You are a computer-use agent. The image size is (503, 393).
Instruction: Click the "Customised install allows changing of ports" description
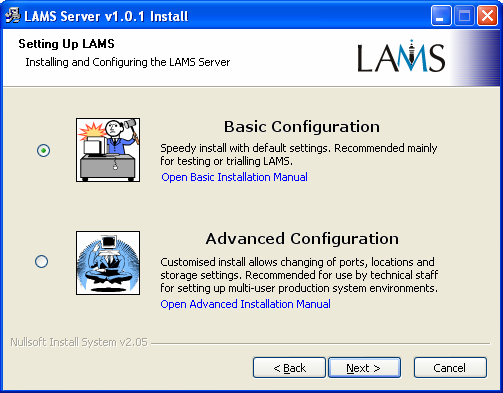coord(299,275)
